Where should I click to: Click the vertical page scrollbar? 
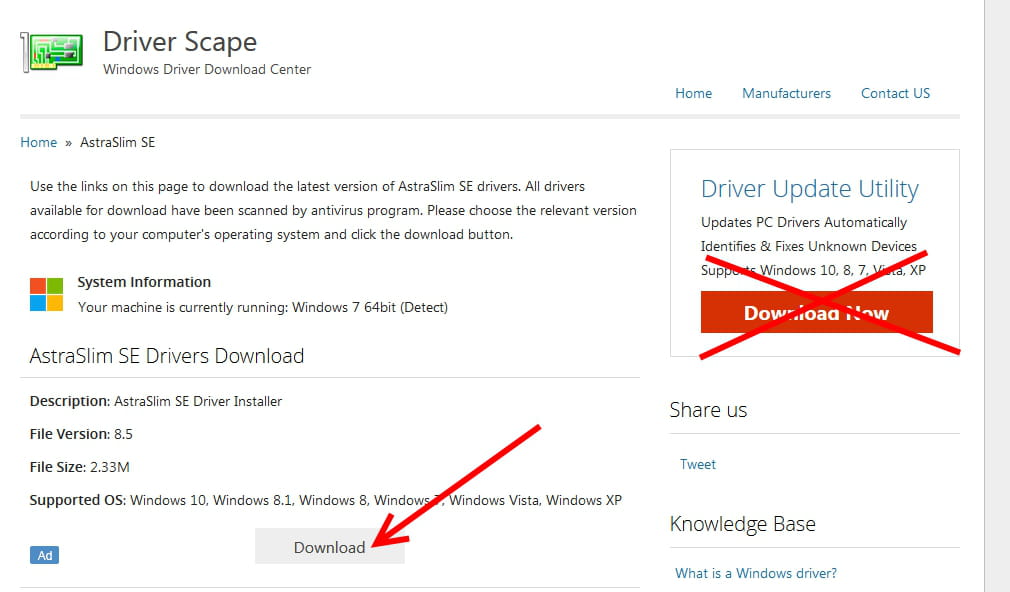coord(997,296)
